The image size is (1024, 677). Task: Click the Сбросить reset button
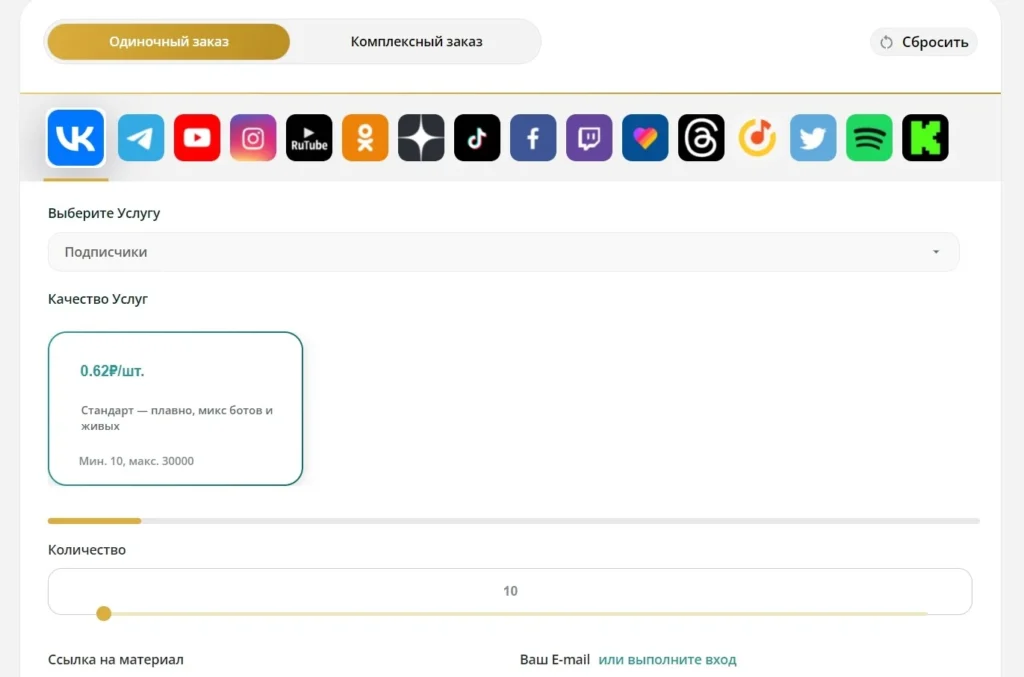(923, 42)
